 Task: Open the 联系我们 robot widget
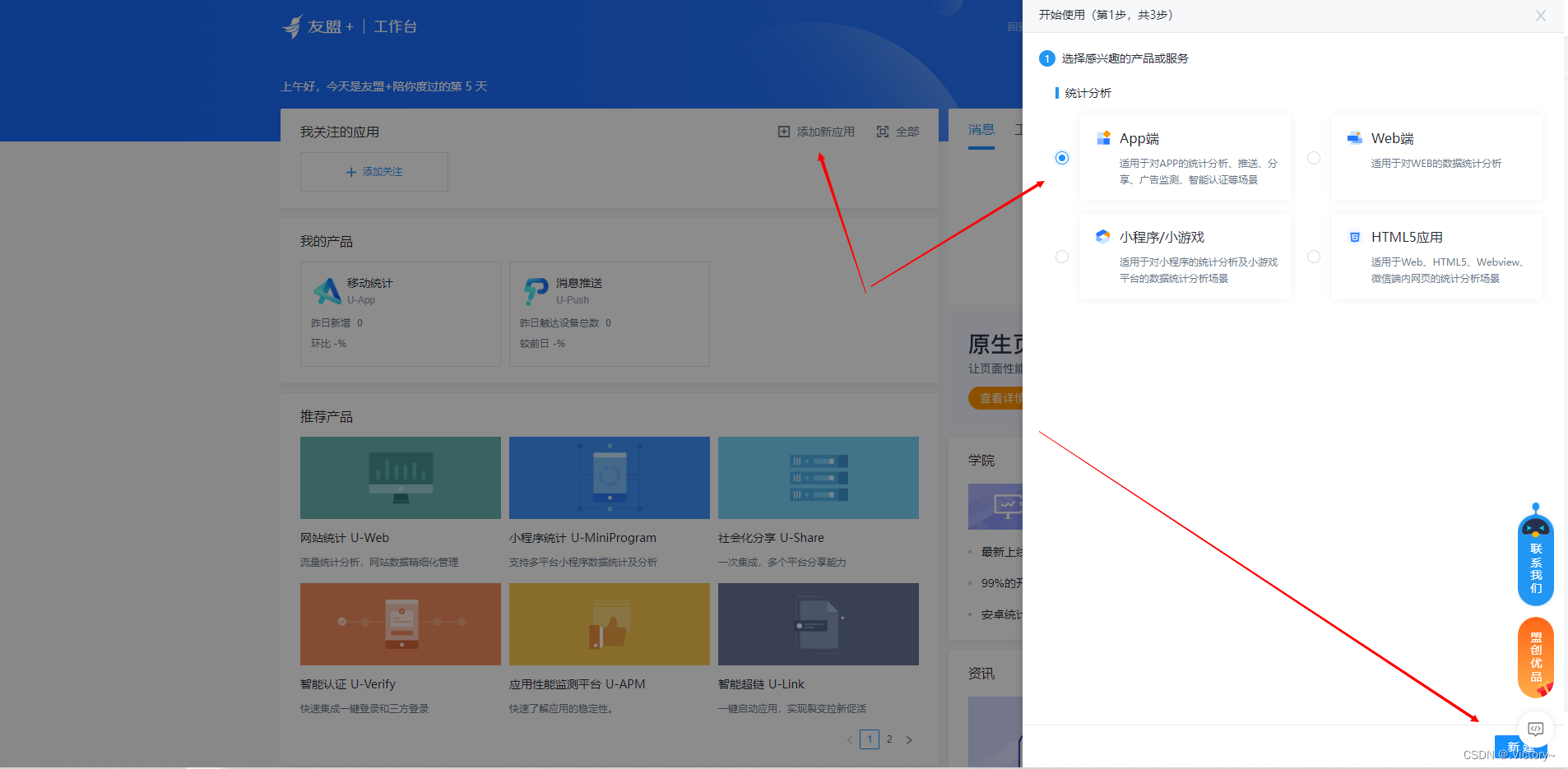tap(1536, 554)
